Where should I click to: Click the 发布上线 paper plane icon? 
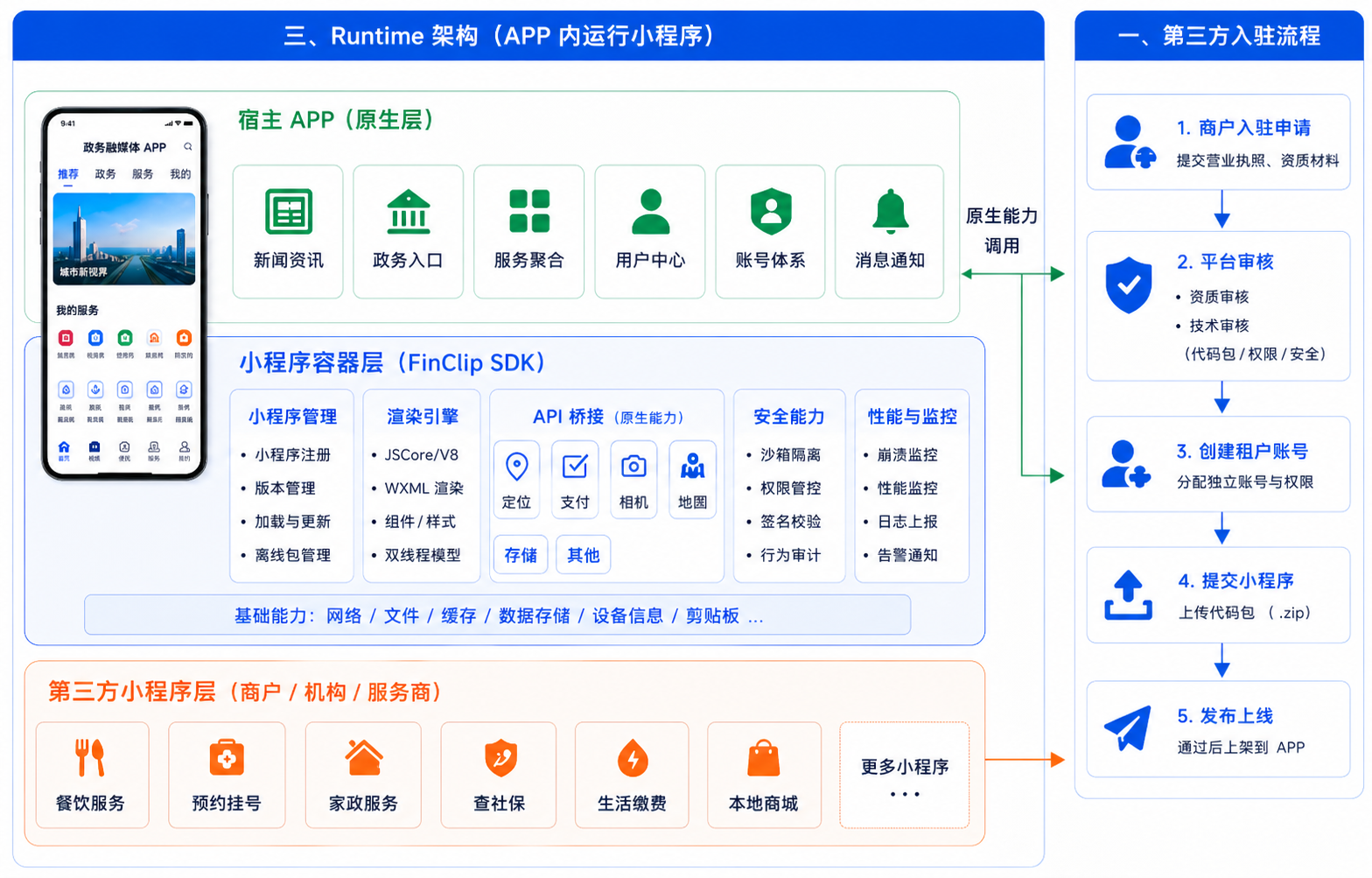[x=1127, y=728]
